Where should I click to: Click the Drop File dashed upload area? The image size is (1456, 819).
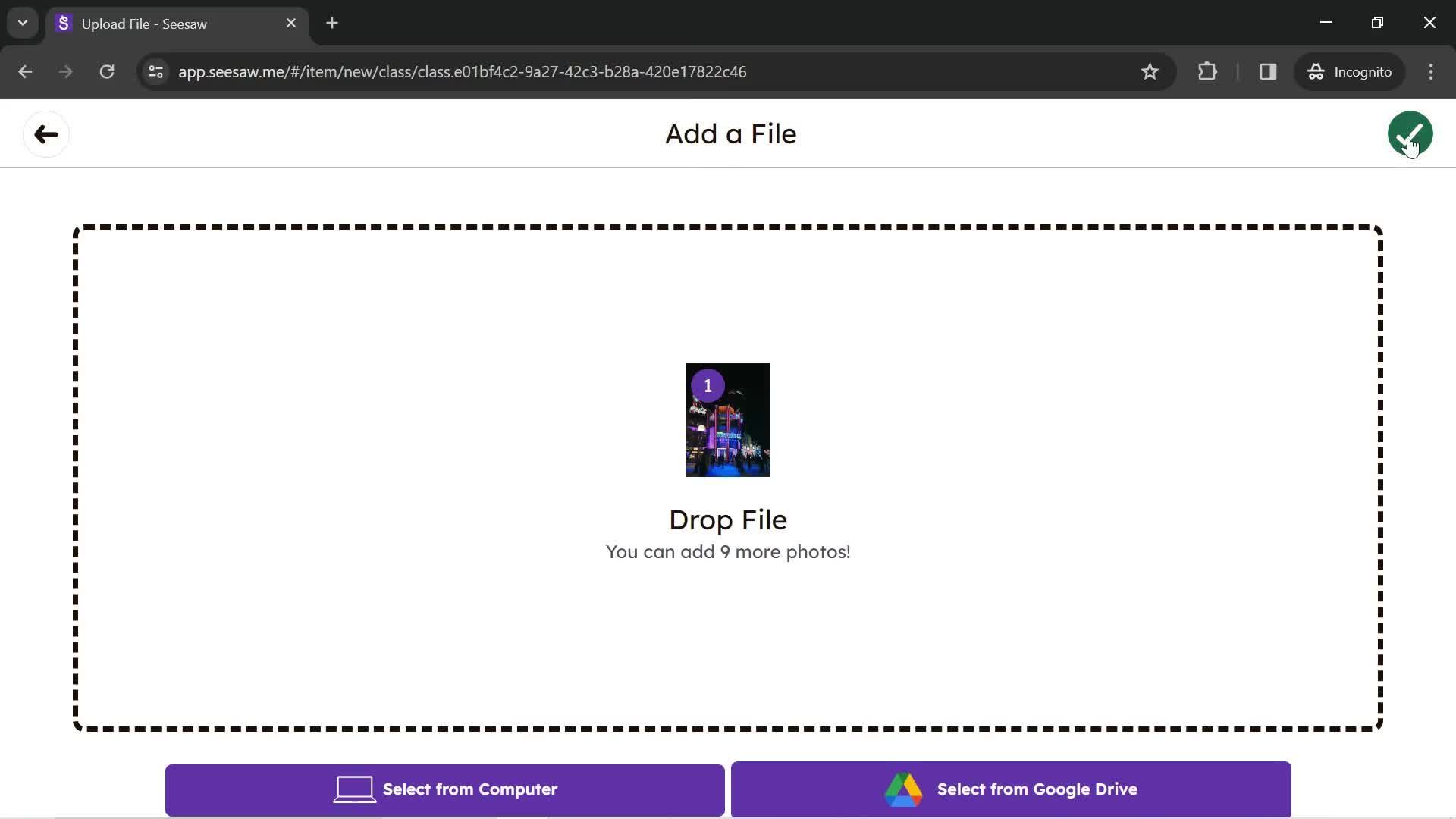[x=728, y=476]
